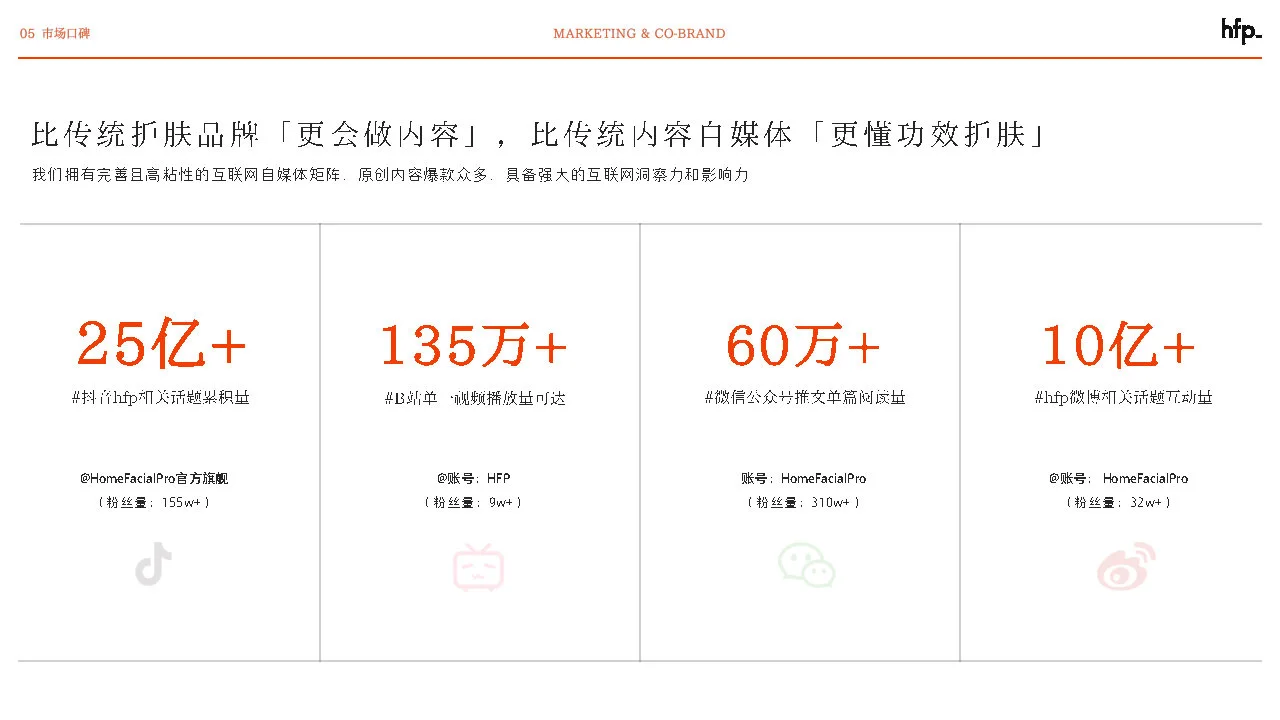Click the Weibo eye logo icon
Image resolution: width=1280 pixels, height=720 pixels.
point(1126,566)
